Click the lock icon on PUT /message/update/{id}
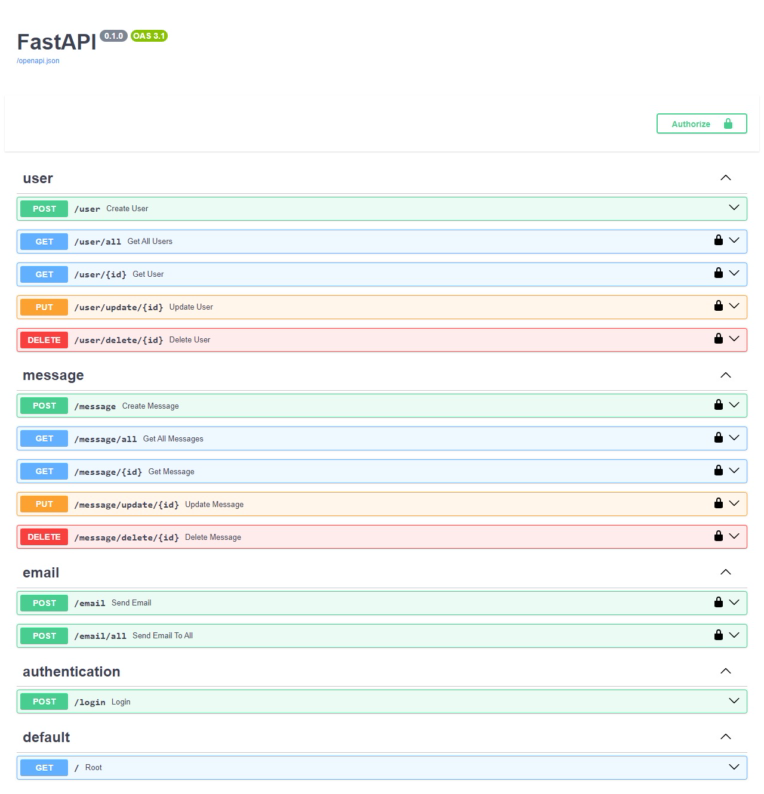The height and width of the screenshot is (794, 764). click(x=718, y=503)
